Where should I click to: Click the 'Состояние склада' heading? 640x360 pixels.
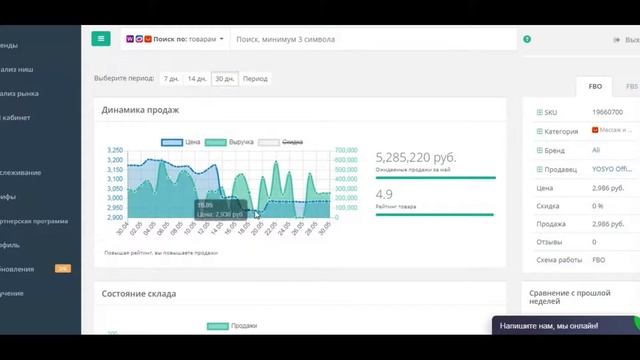[x=139, y=294]
